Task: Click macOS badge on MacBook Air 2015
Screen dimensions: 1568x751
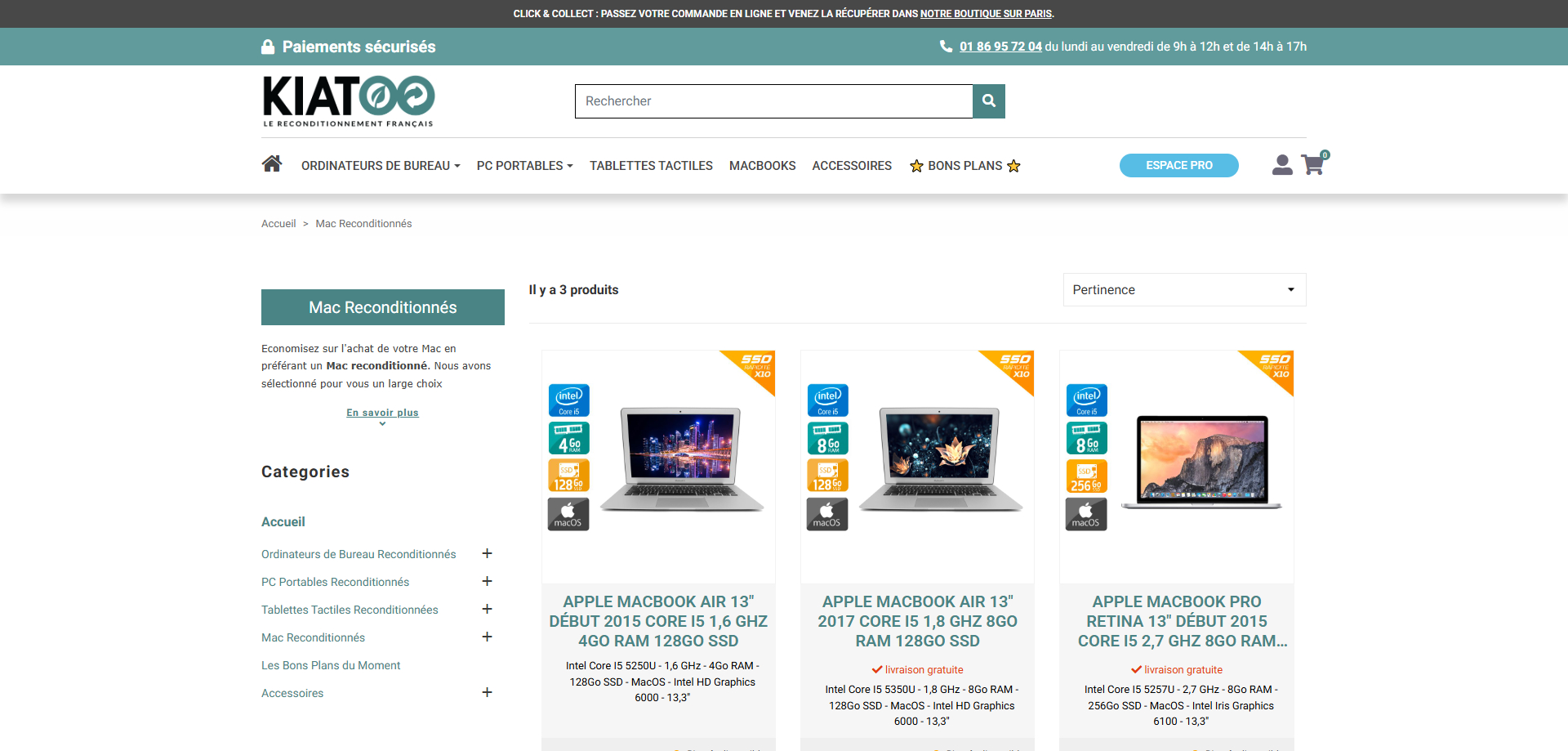Action: [x=568, y=514]
